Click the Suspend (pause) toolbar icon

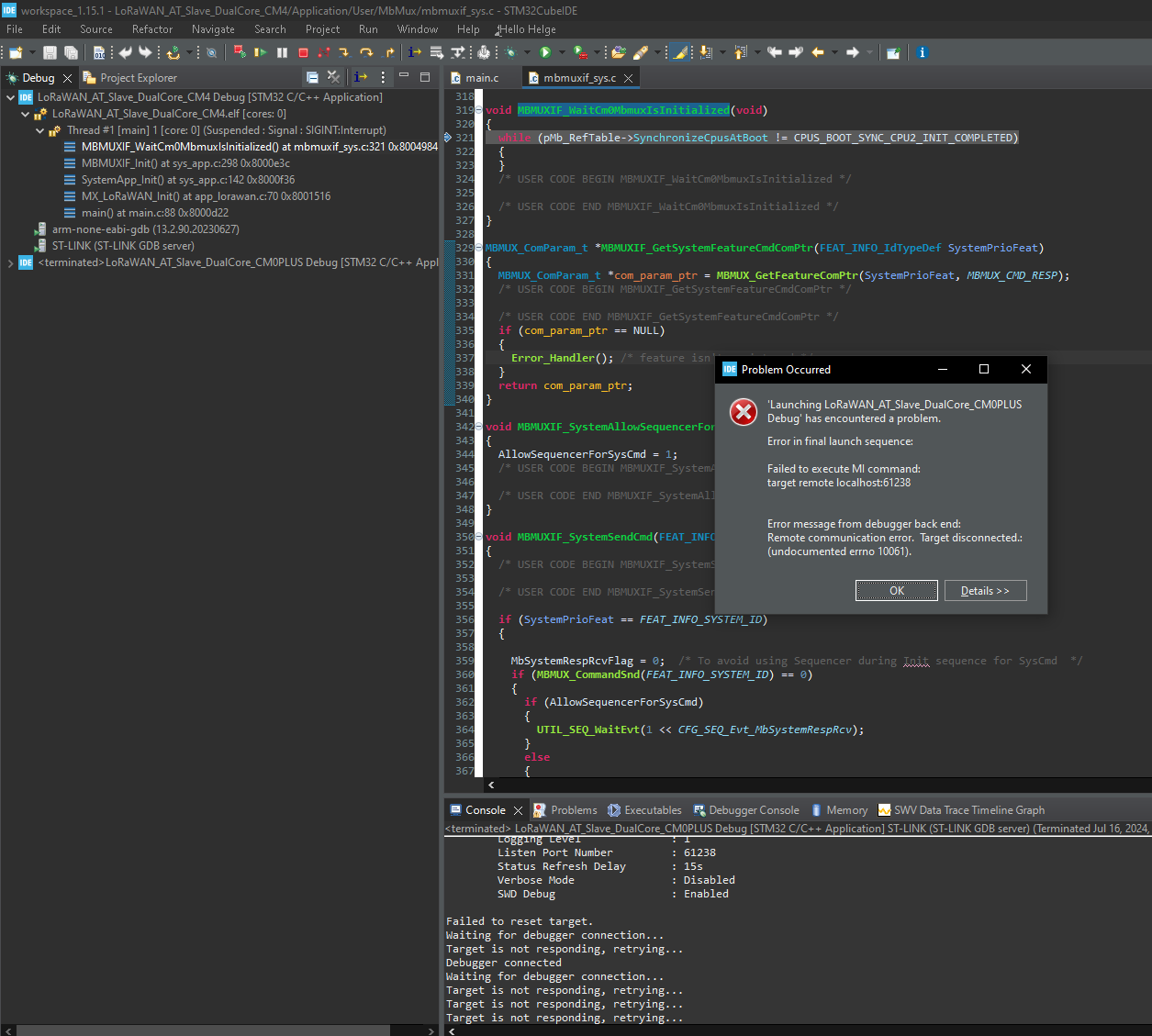tap(282, 52)
